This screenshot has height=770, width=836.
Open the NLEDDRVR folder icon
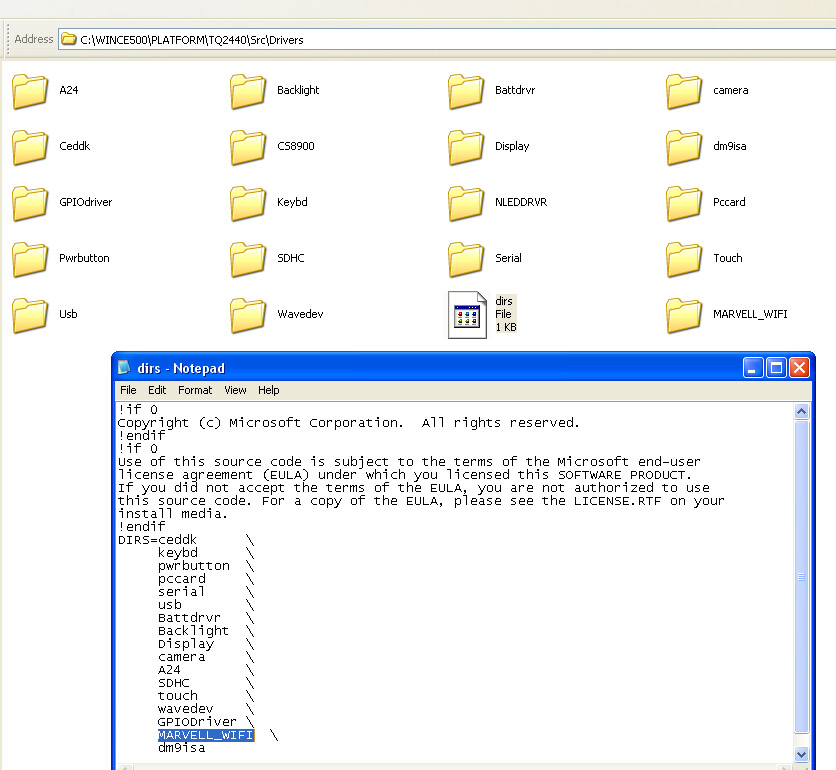466,203
